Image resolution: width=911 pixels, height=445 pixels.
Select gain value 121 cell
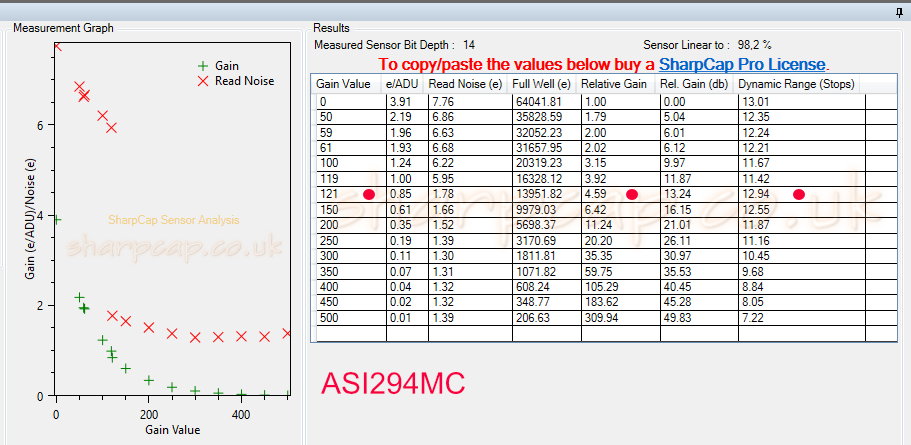[x=350, y=194]
